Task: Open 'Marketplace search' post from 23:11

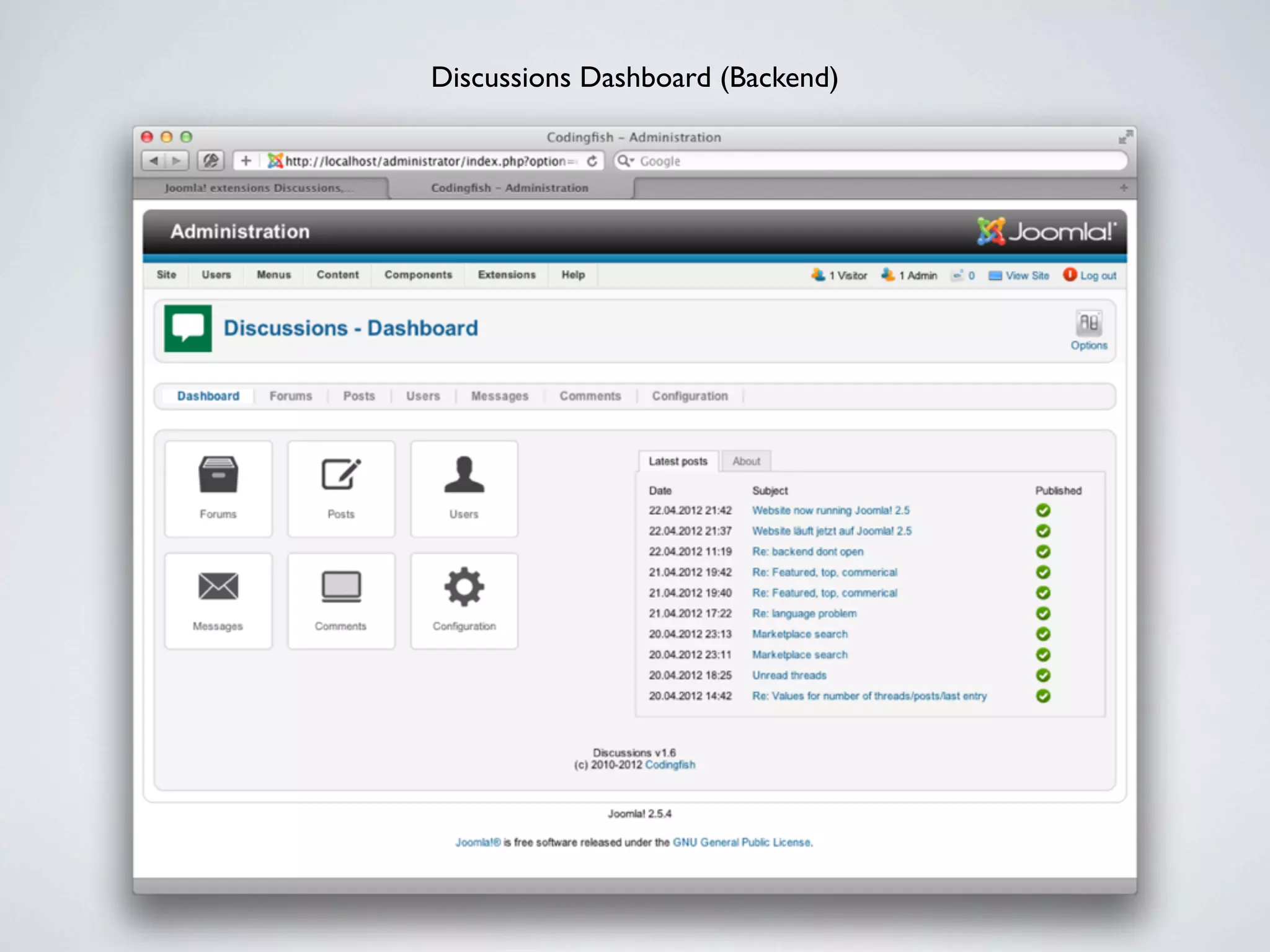Action: [800, 654]
